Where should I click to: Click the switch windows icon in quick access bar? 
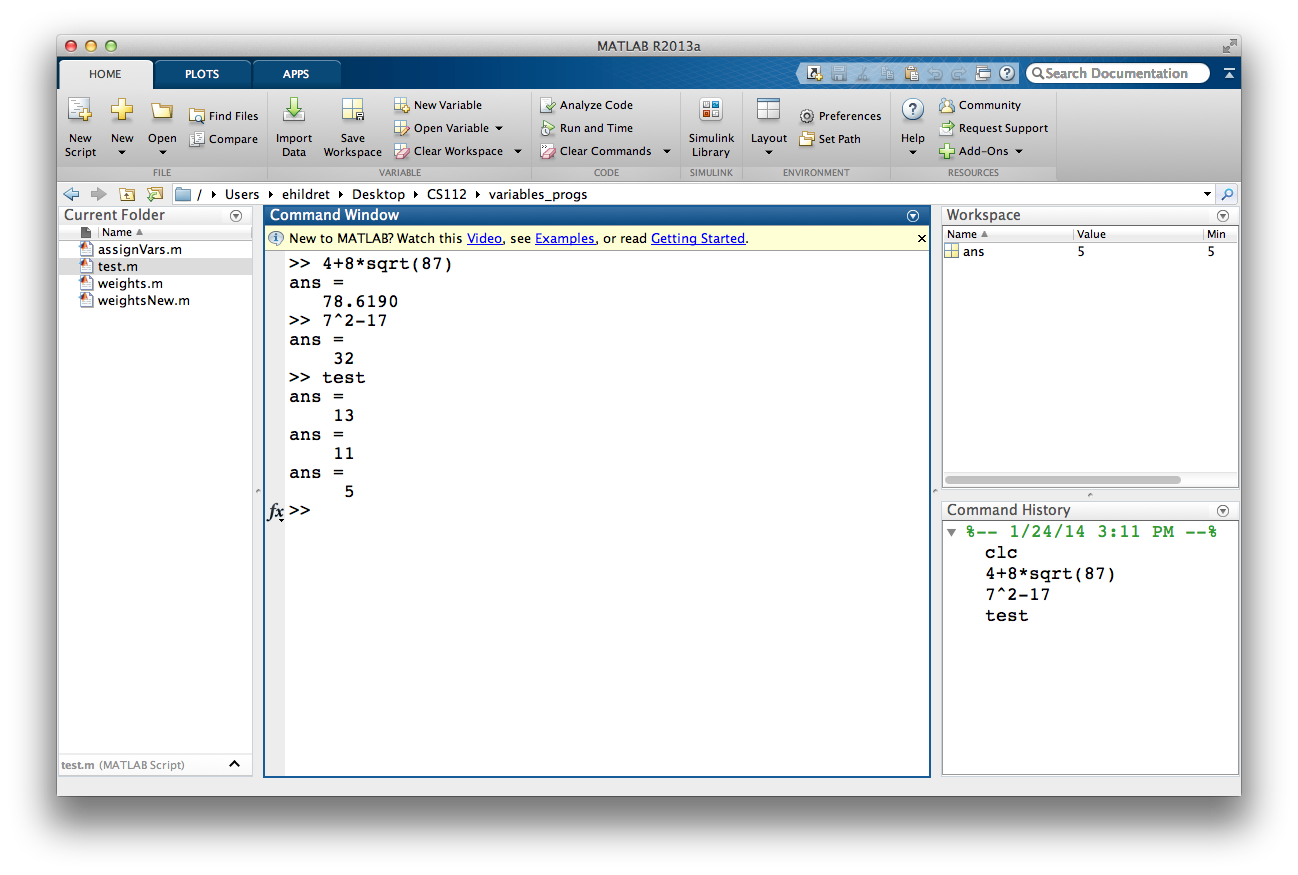(983, 73)
